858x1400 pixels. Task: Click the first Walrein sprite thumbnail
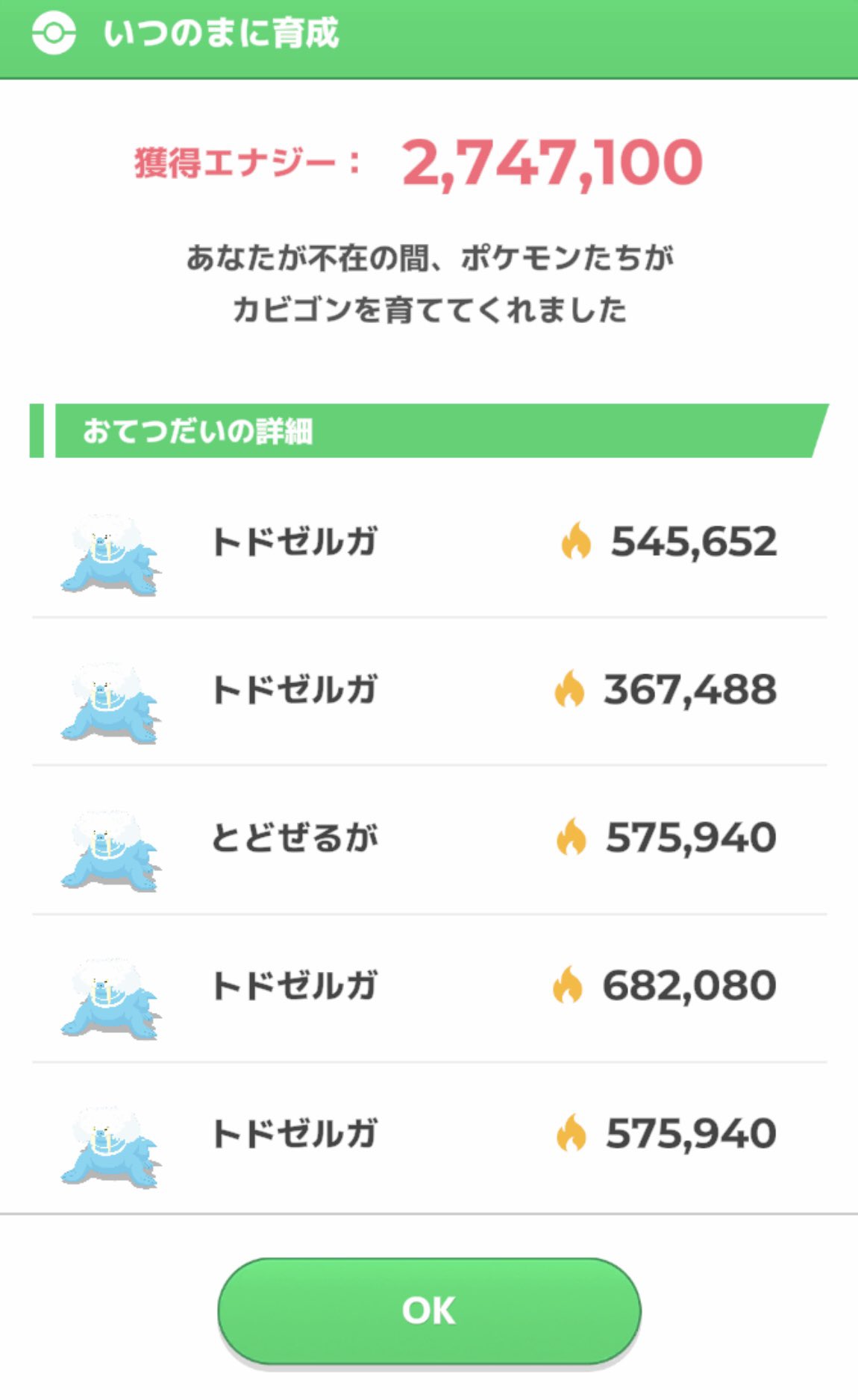111,555
